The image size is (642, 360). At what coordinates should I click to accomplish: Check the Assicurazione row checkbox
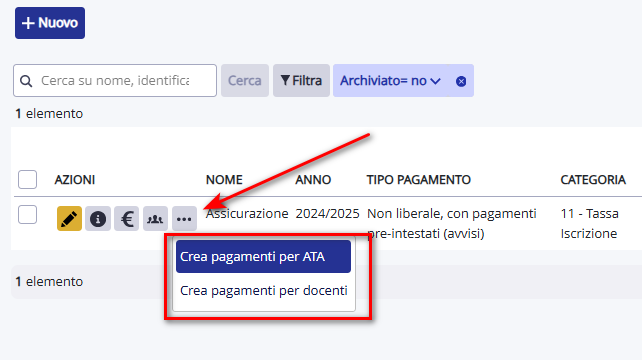pyautogui.click(x=27, y=215)
